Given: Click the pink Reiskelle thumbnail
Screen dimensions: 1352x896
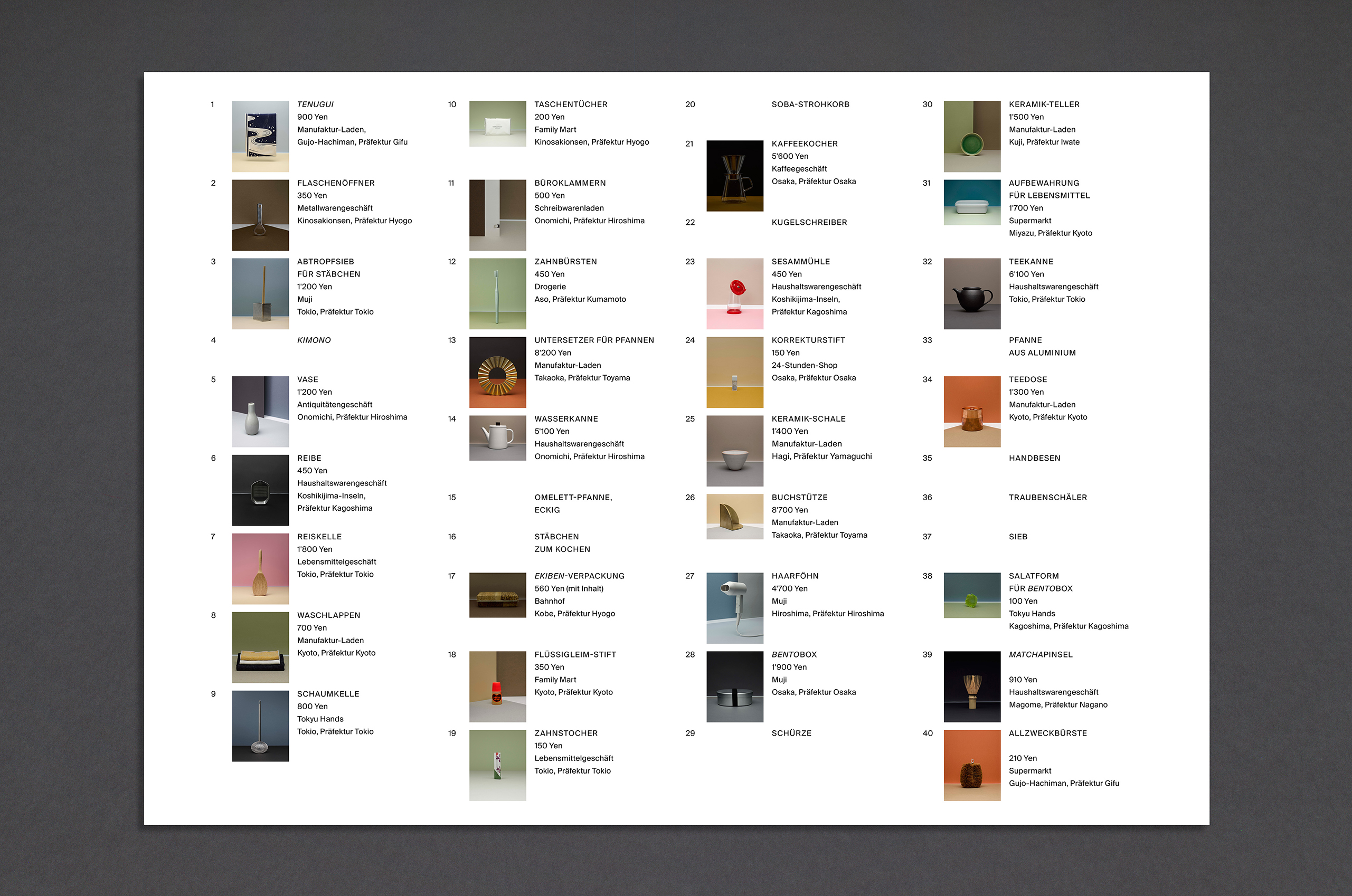Looking at the screenshot, I should (260, 568).
